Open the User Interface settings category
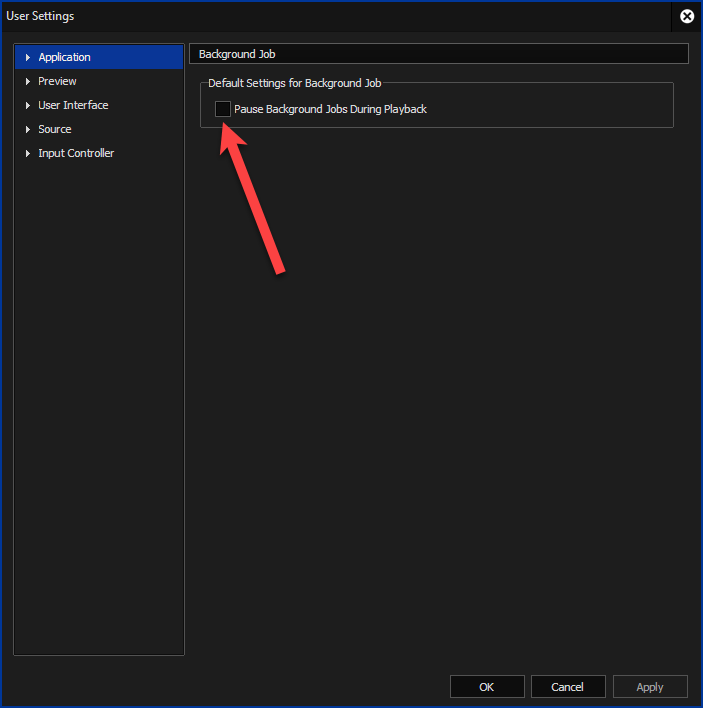 pyautogui.click(x=73, y=105)
